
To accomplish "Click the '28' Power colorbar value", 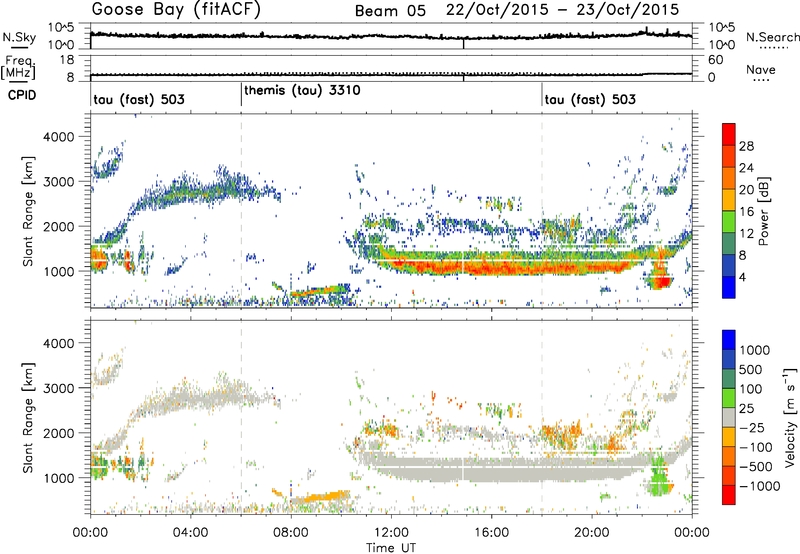I will click(x=746, y=146).
